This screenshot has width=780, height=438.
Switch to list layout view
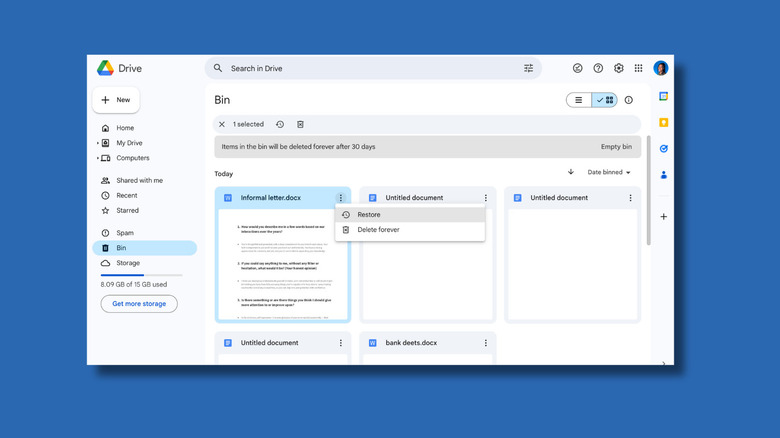tap(579, 100)
